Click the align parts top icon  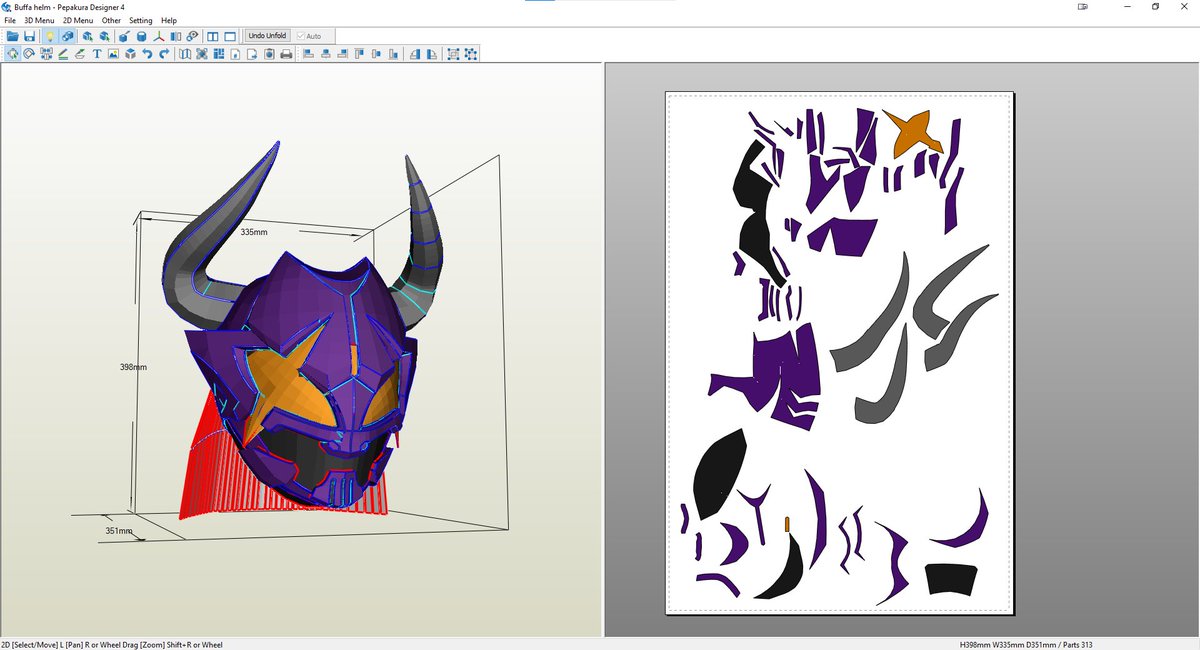click(x=359, y=53)
